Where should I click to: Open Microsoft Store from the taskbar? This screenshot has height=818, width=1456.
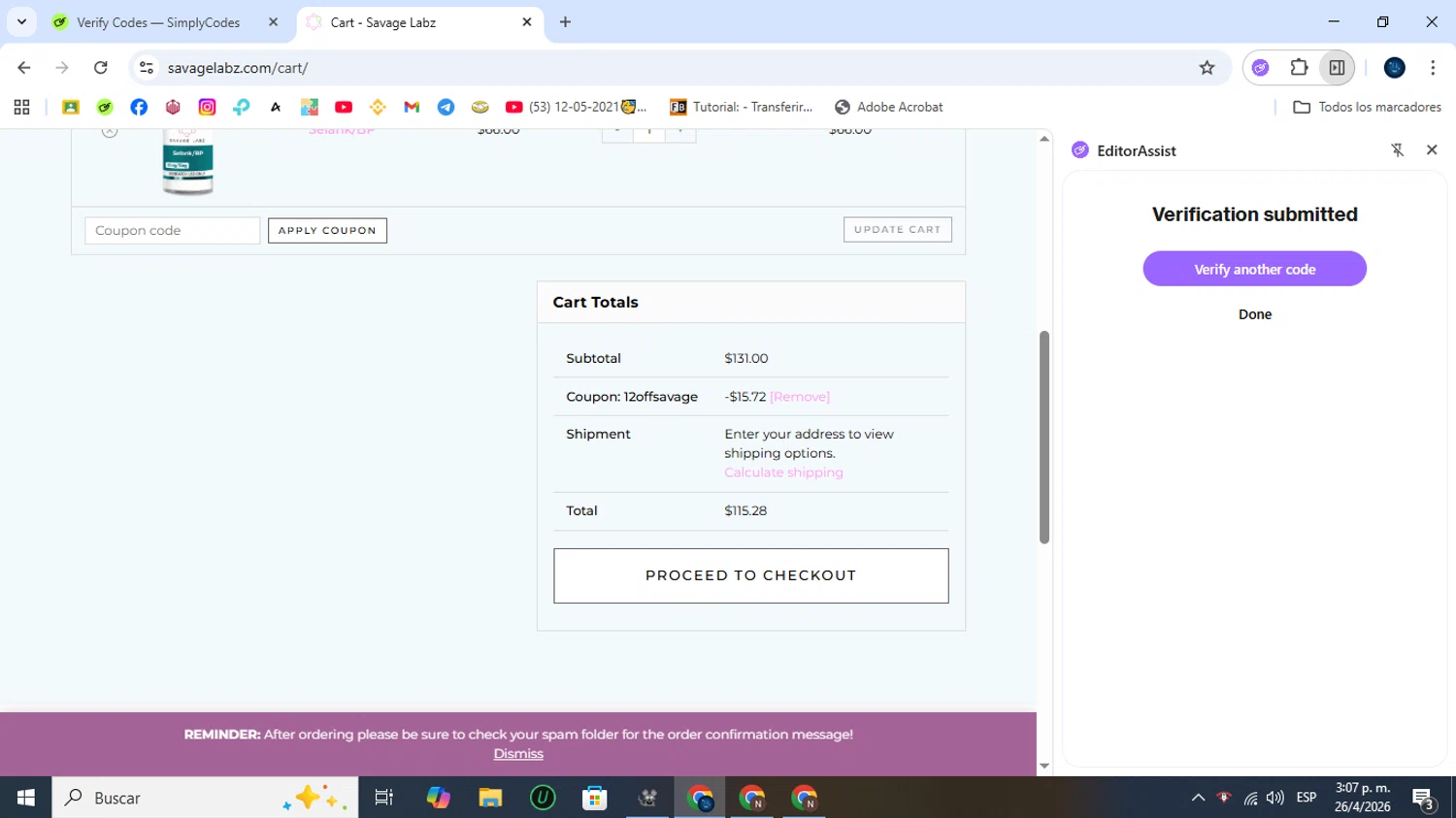tap(594, 798)
